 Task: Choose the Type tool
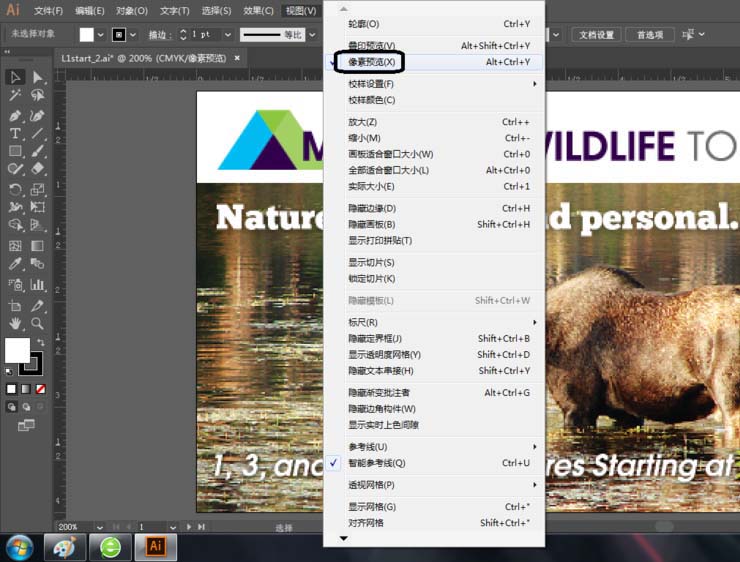(15, 134)
